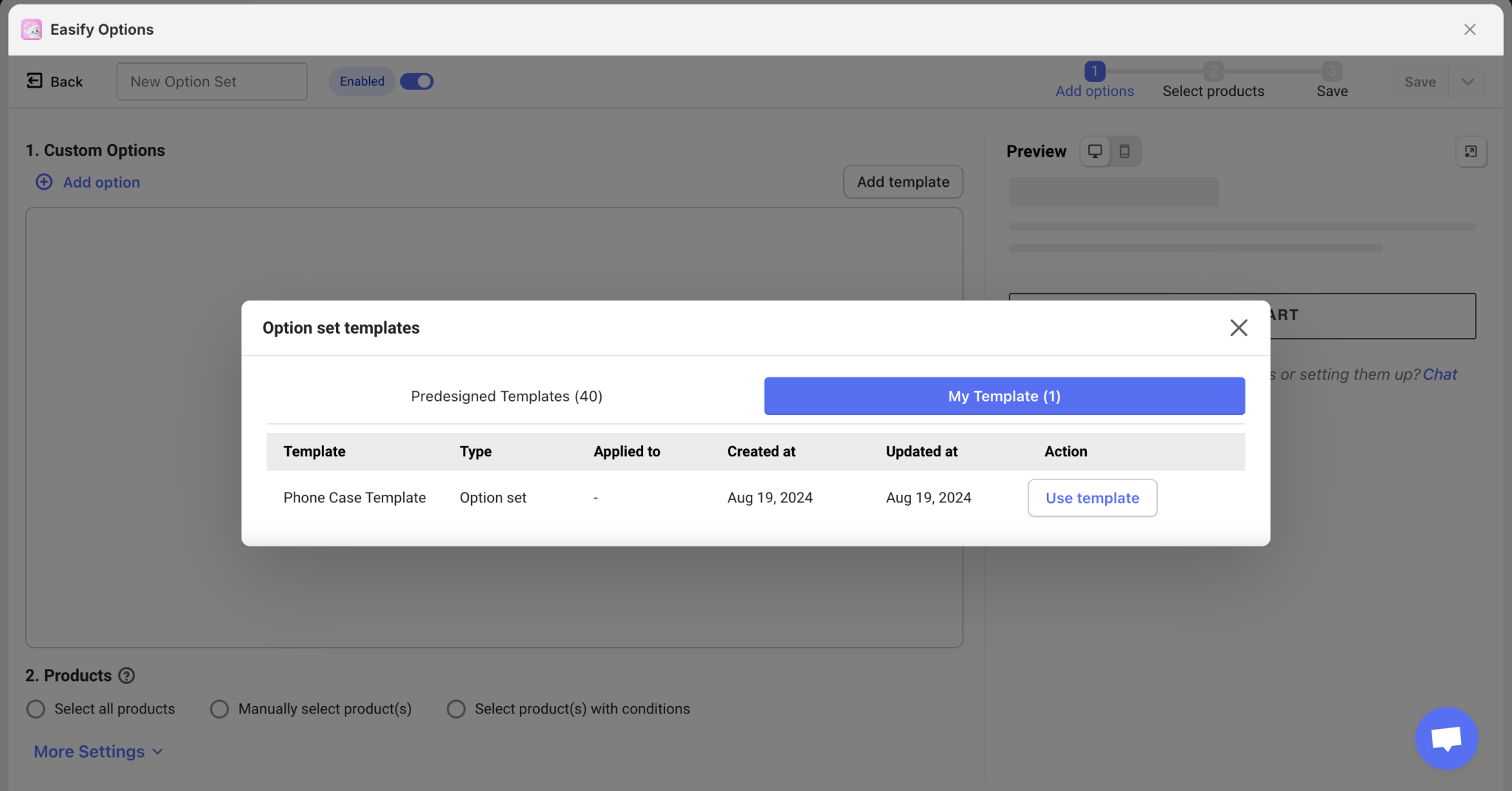Open the preview popup expand icon
Image resolution: width=1512 pixels, height=791 pixels.
1471,151
